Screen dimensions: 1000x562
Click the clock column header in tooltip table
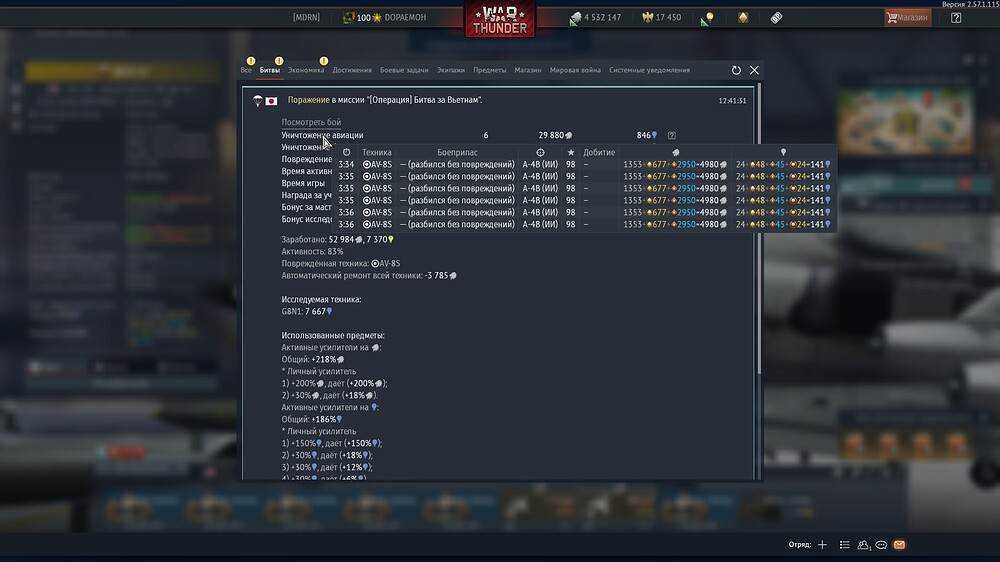coord(346,152)
